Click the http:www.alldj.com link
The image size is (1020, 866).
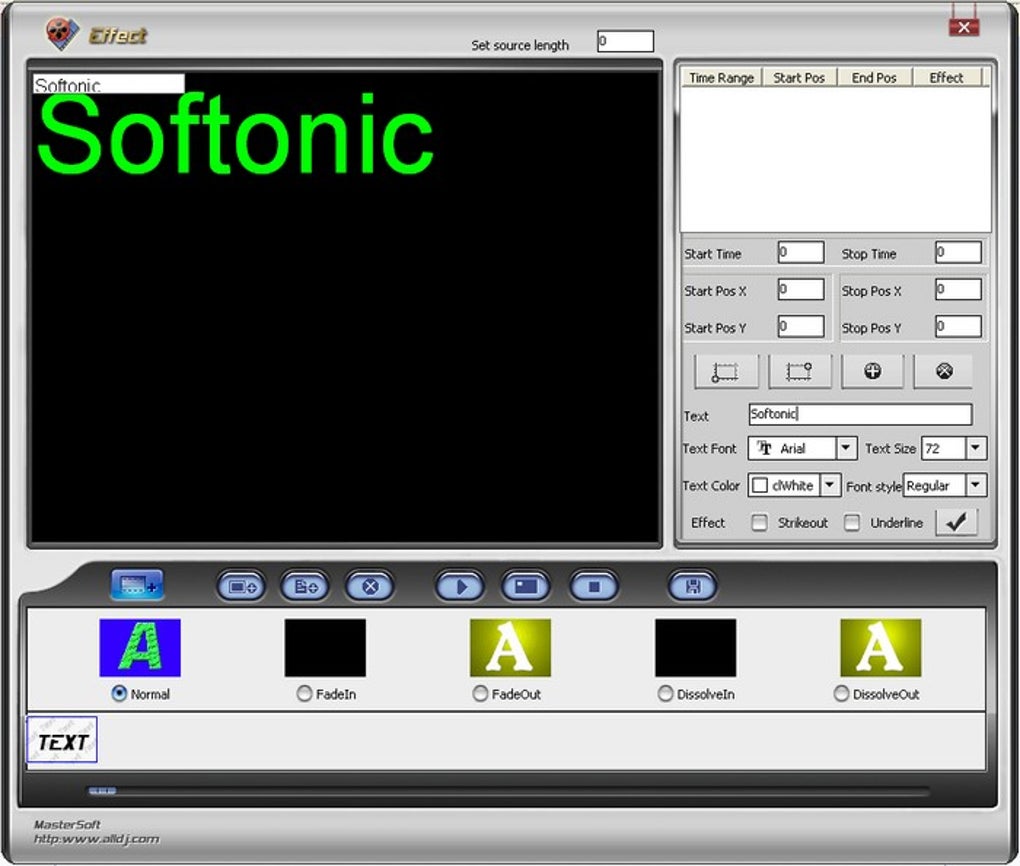point(96,839)
